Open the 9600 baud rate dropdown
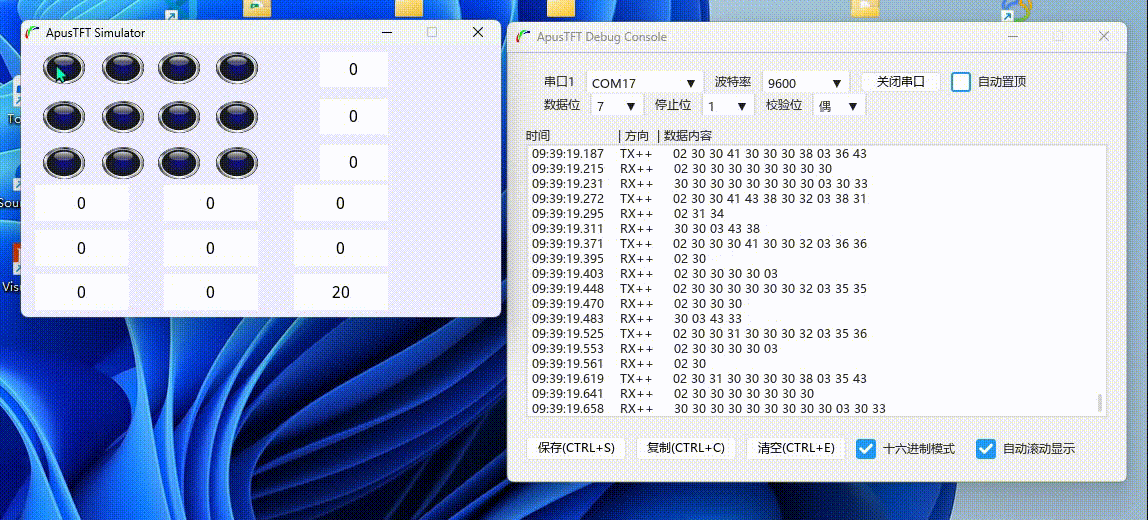Viewport: 1148px width, 520px height. (x=805, y=83)
